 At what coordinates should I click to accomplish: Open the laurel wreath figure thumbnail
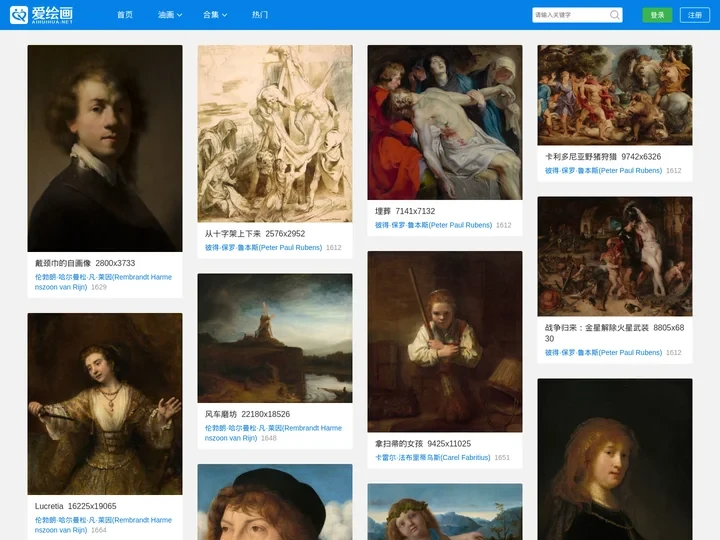(x=445, y=512)
